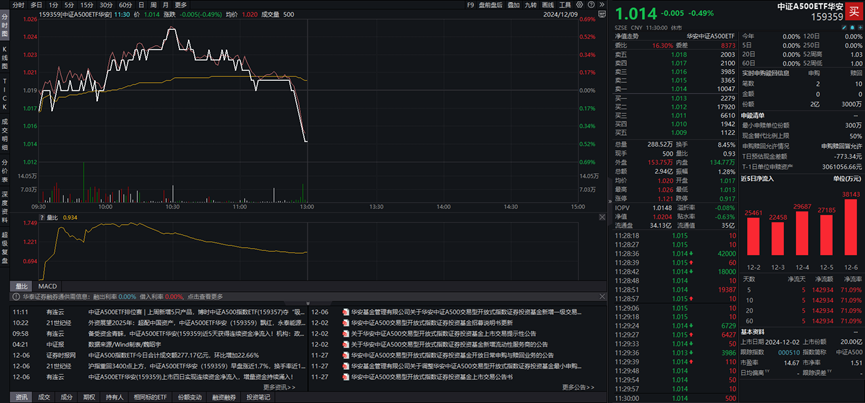Screen dimensions: 865x403
Task: Click the pencil edit icon under stock code
Action: (844, 28)
